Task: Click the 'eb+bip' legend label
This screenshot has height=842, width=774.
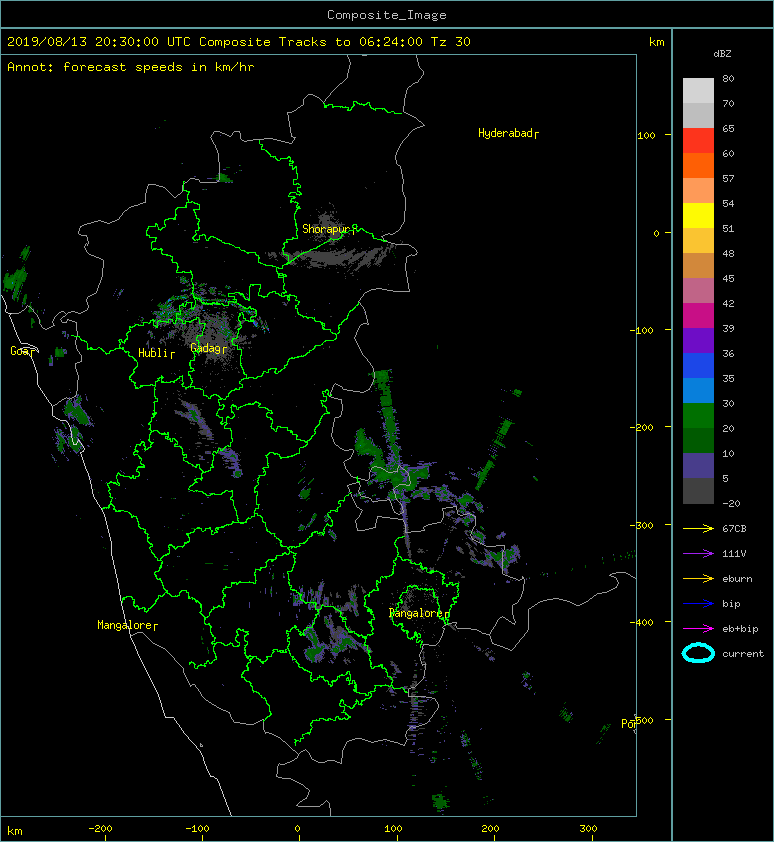Action: pos(740,628)
